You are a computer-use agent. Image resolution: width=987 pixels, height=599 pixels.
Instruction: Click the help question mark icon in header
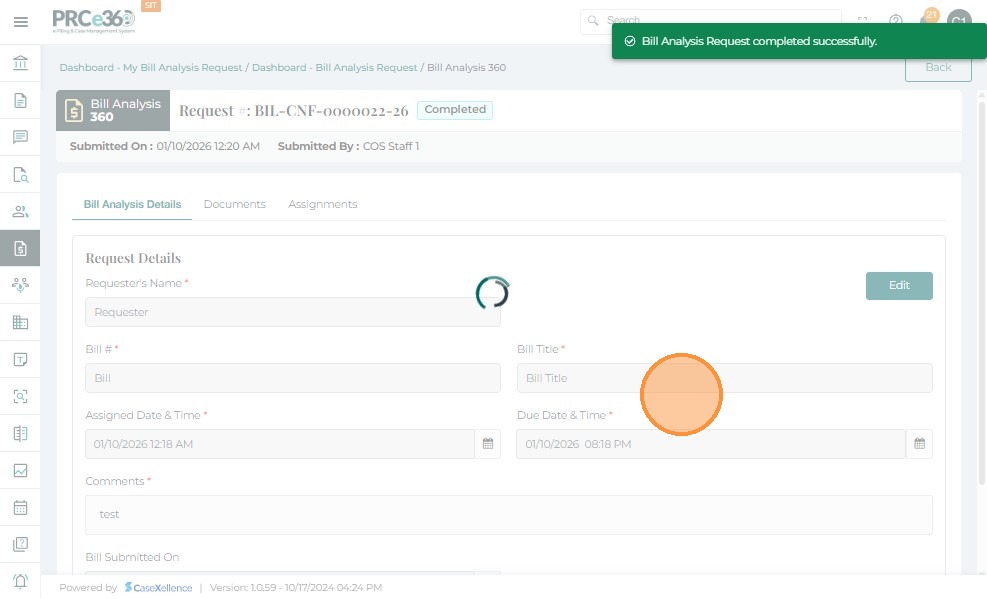click(x=896, y=20)
